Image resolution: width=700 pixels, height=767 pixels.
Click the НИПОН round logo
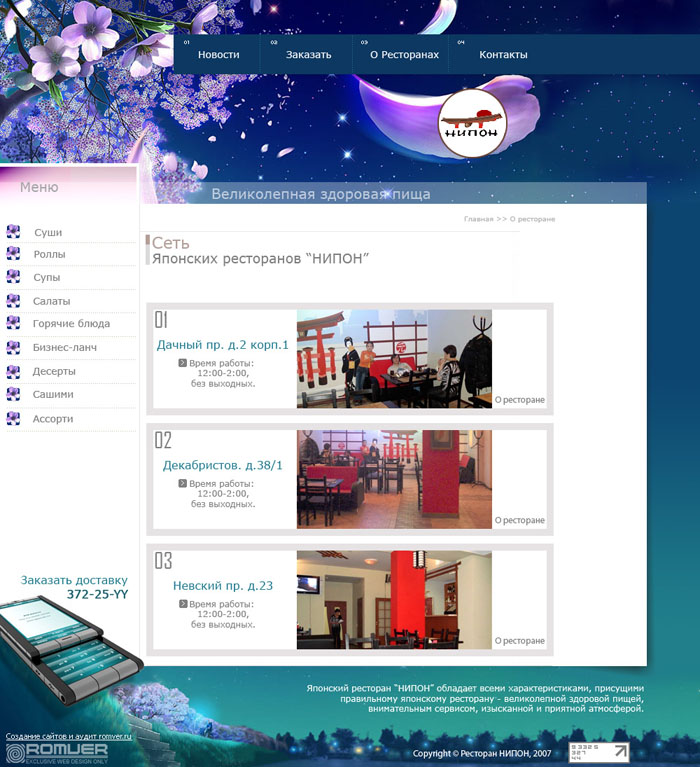pyautogui.click(x=472, y=123)
